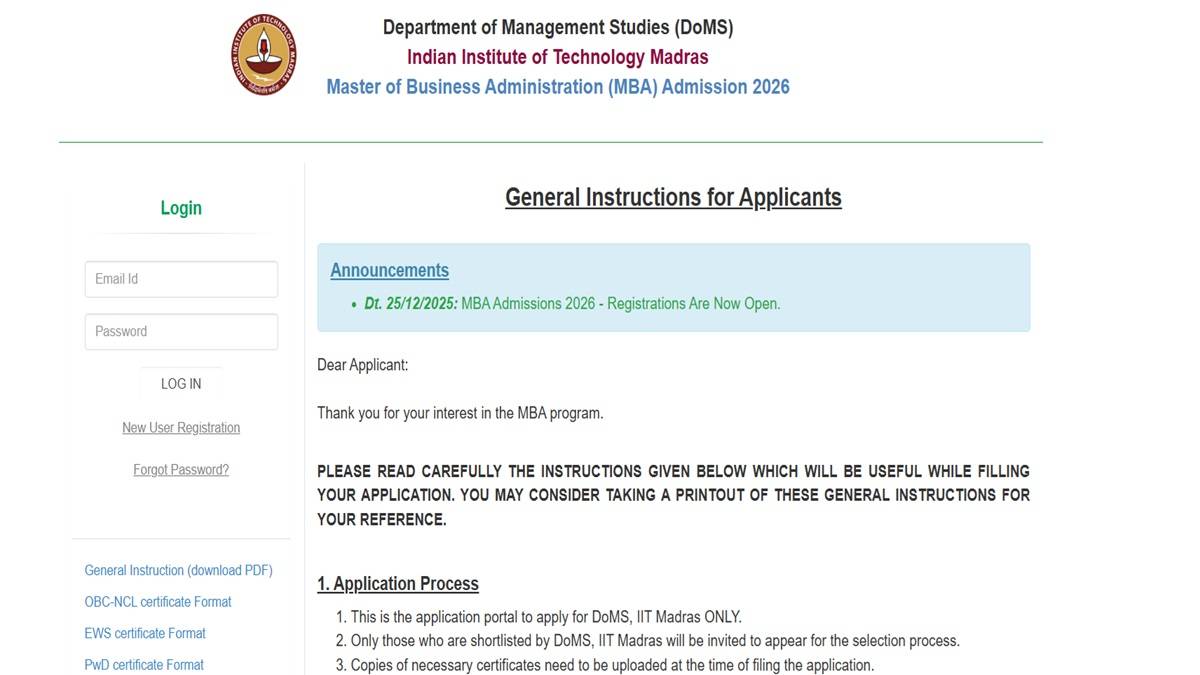Click the Announcements heading

point(389,270)
